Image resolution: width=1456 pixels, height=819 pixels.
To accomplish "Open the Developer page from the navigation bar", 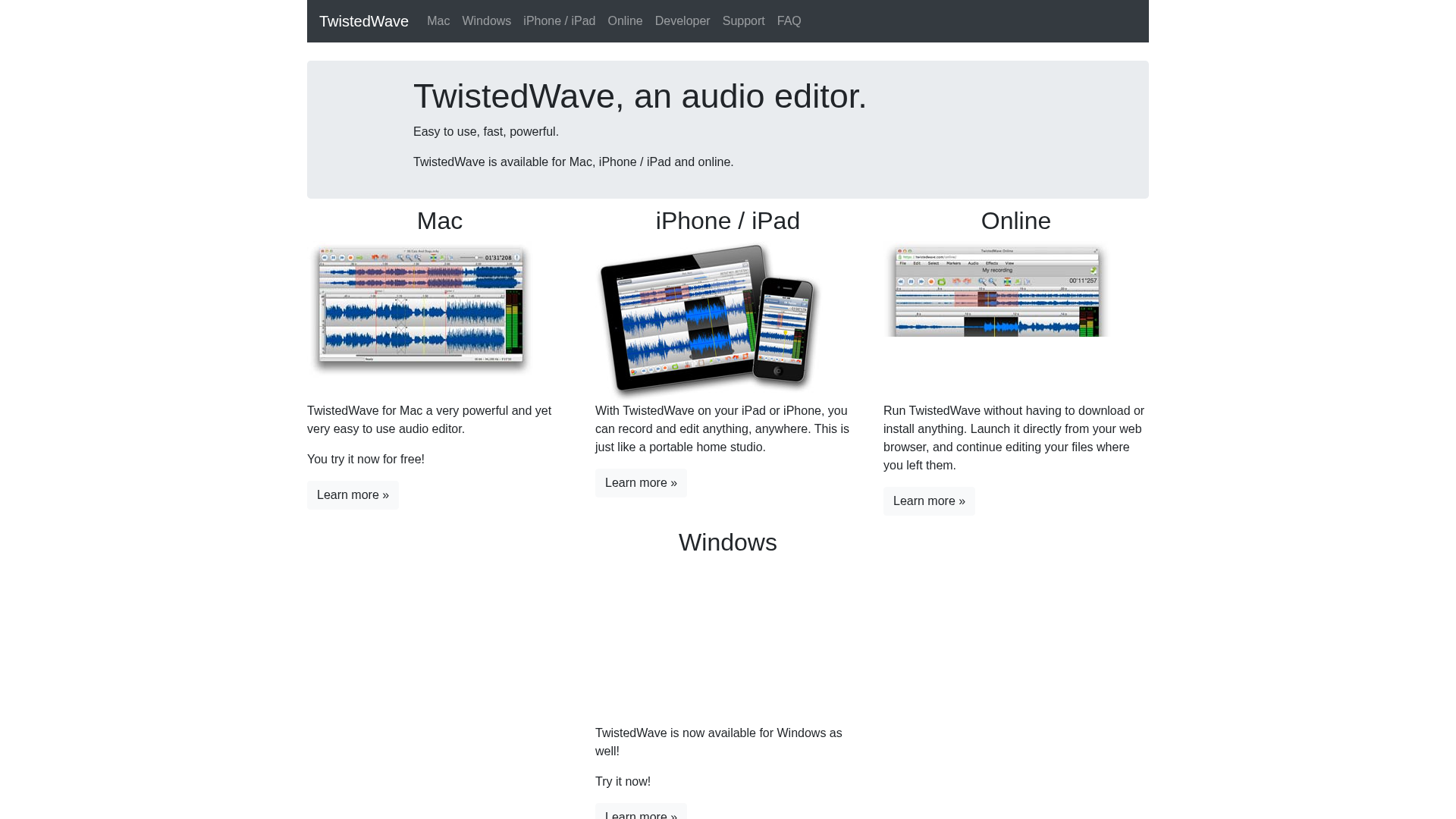I will 682,20.
